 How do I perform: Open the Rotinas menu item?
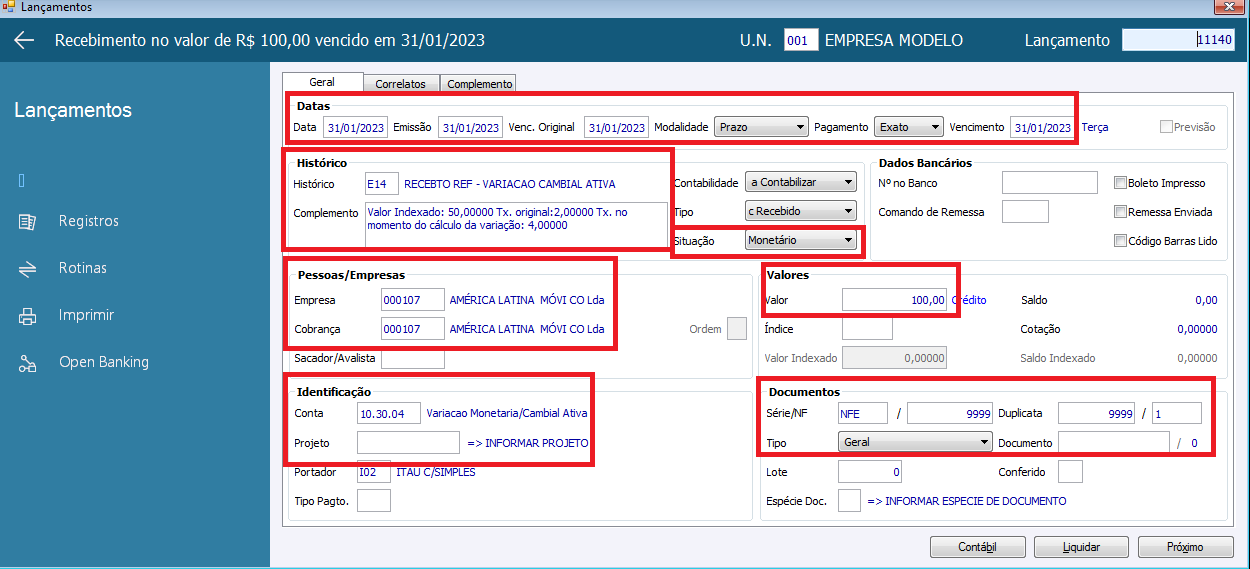83,268
